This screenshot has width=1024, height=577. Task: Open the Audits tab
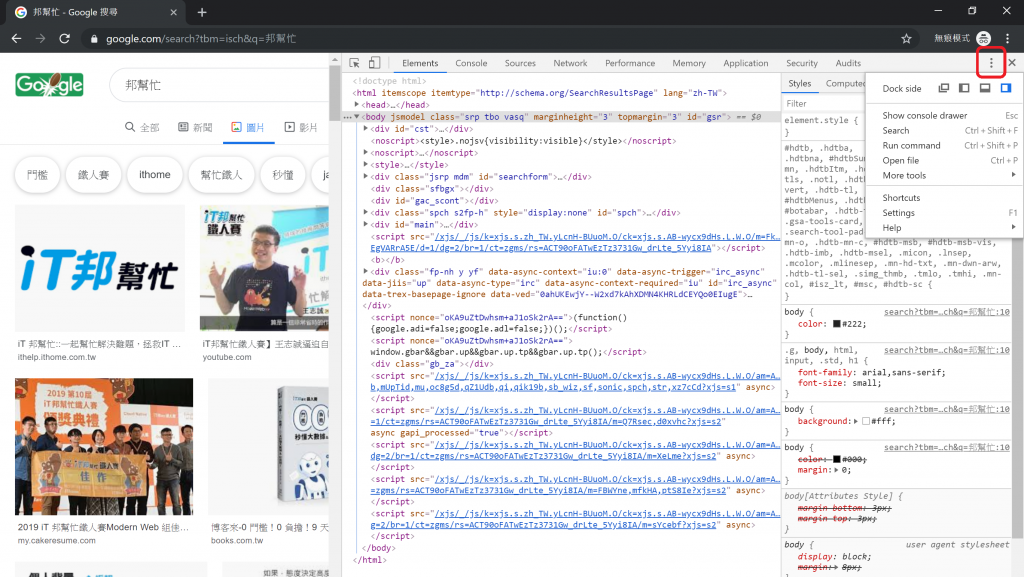tap(848, 63)
